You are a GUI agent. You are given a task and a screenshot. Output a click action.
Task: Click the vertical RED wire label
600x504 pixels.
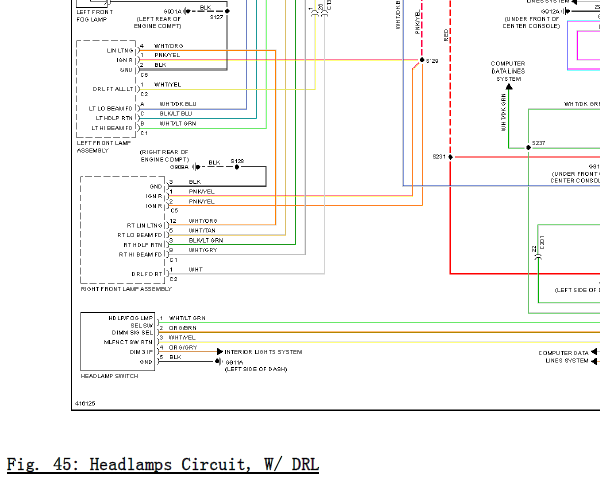(x=446, y=35)
